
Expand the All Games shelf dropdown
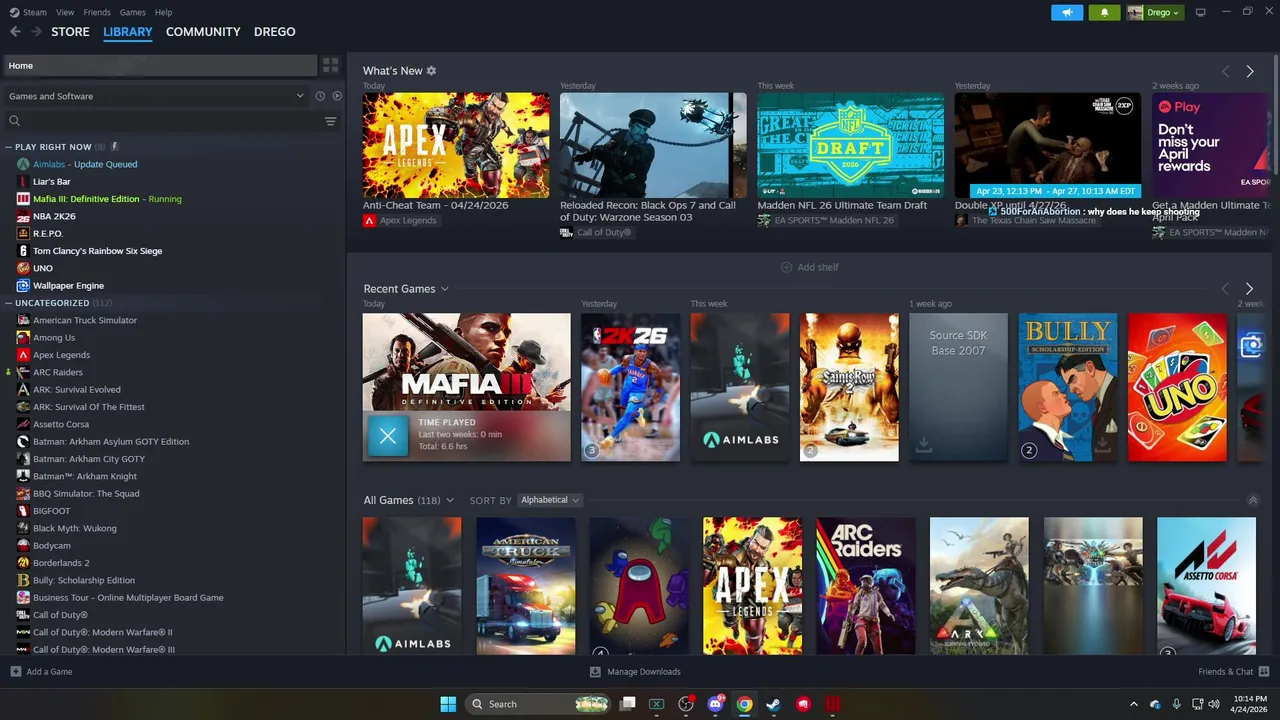click(x=450, y=500)
